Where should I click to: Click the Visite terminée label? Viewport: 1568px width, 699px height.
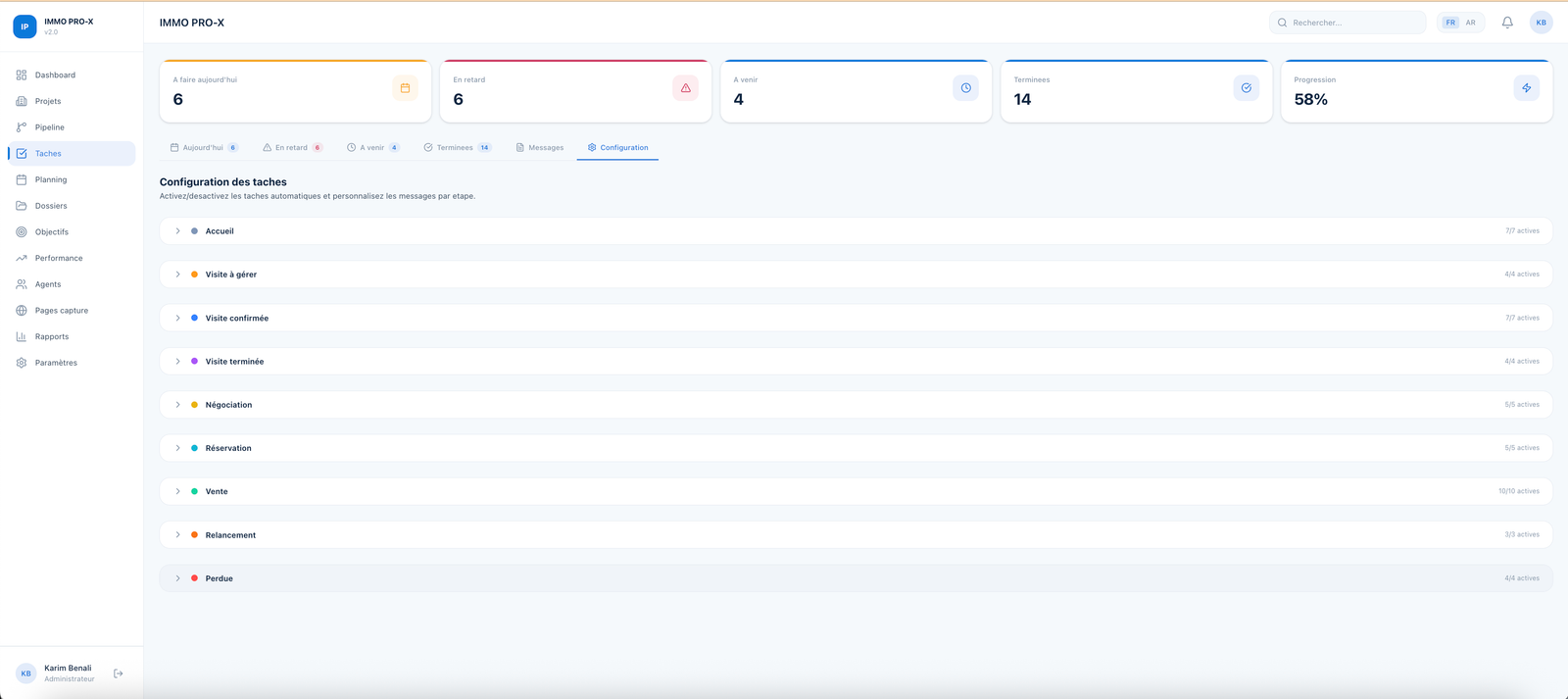234,362
